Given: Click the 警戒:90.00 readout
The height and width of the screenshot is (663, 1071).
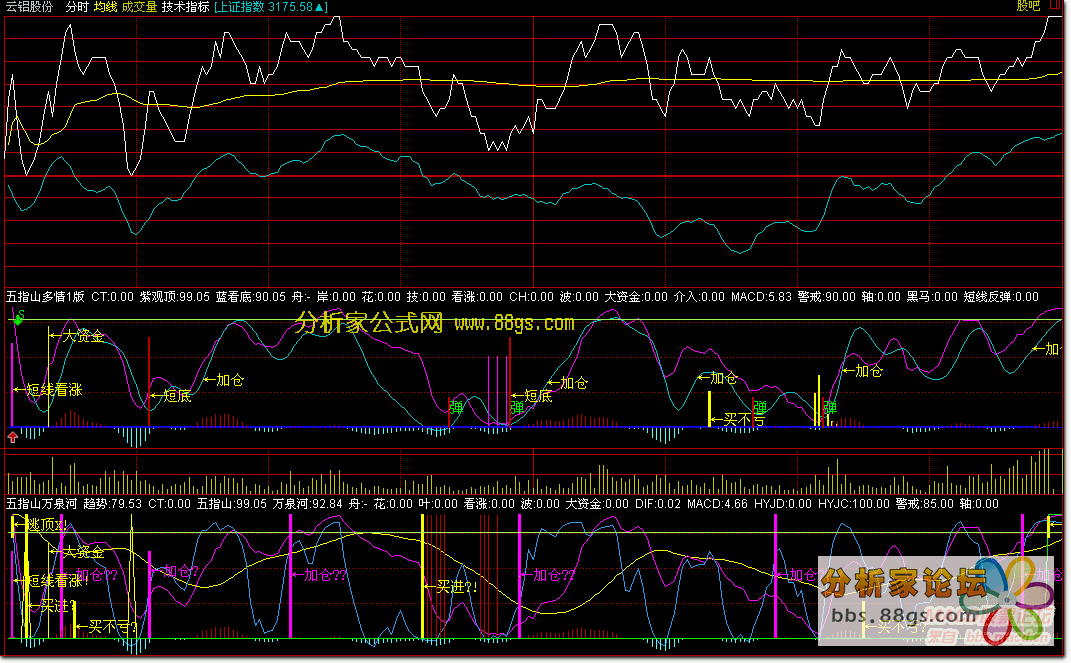Looking at the screenshot, I should click(826, 297).
